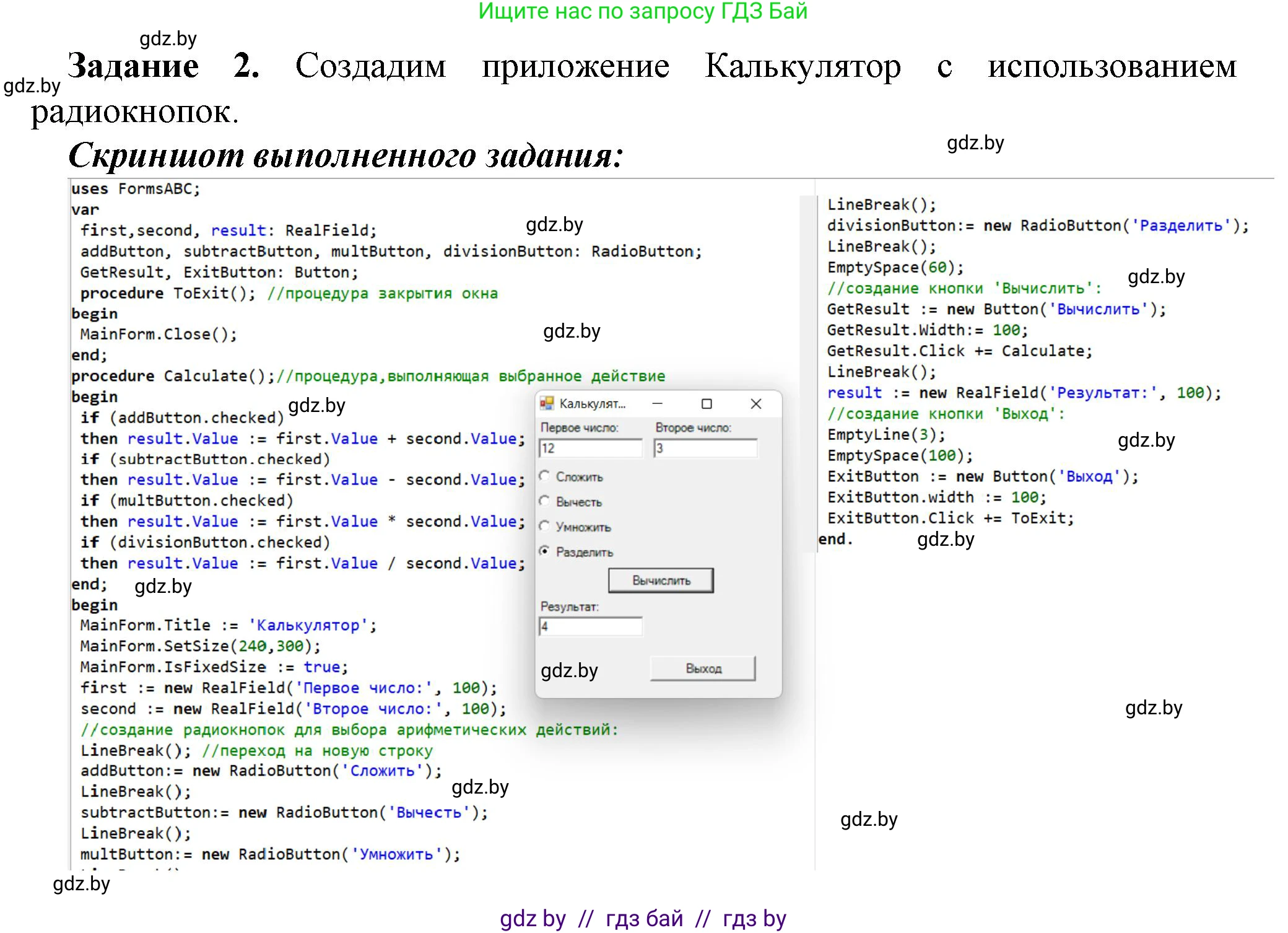The width and height of the screenshot is (1288, 933).
Task: Open the Ищите нас по запросу ГДЗ Бай link
Action: 644,11
